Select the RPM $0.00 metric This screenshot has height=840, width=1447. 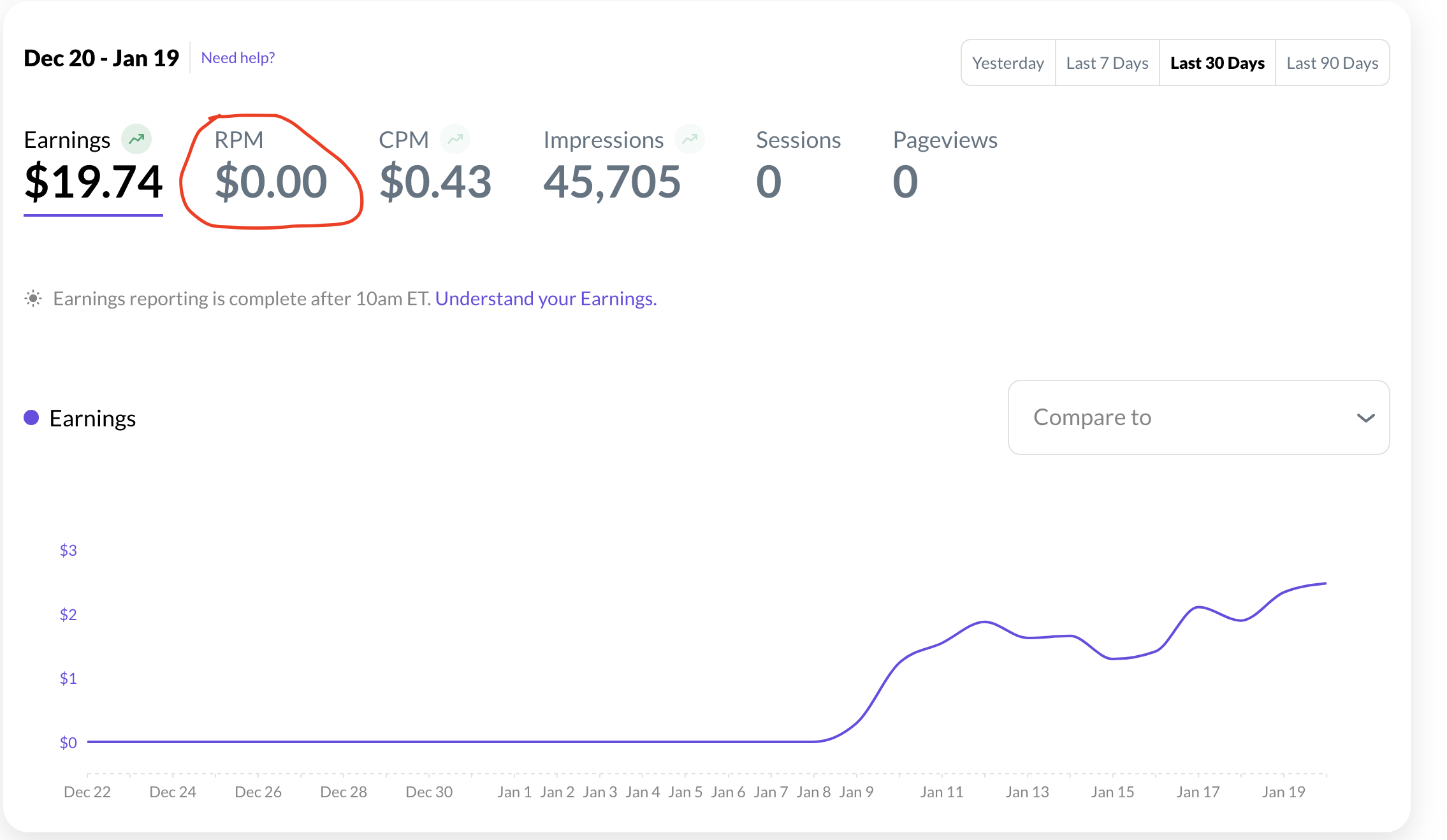(x=271, y=180)
